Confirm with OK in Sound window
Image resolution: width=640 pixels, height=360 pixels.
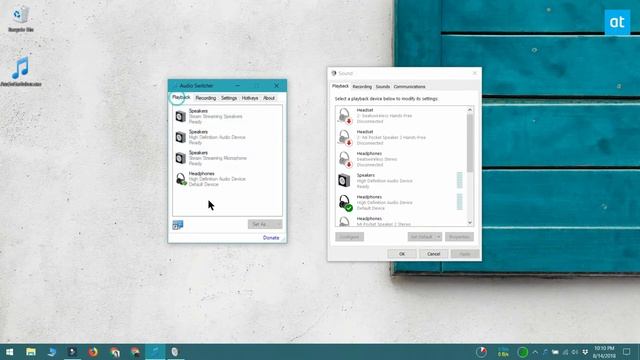(402, 254)
